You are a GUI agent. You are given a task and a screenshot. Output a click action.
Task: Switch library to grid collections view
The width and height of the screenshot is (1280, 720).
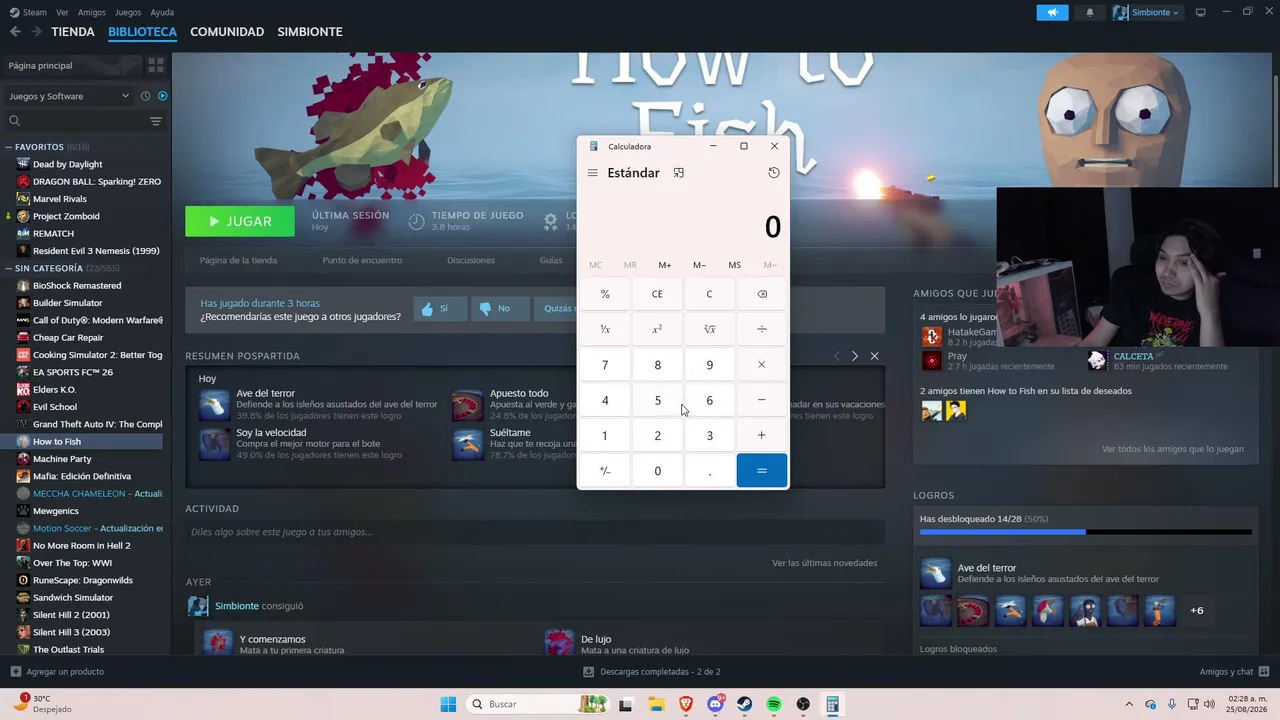(155, 65)
